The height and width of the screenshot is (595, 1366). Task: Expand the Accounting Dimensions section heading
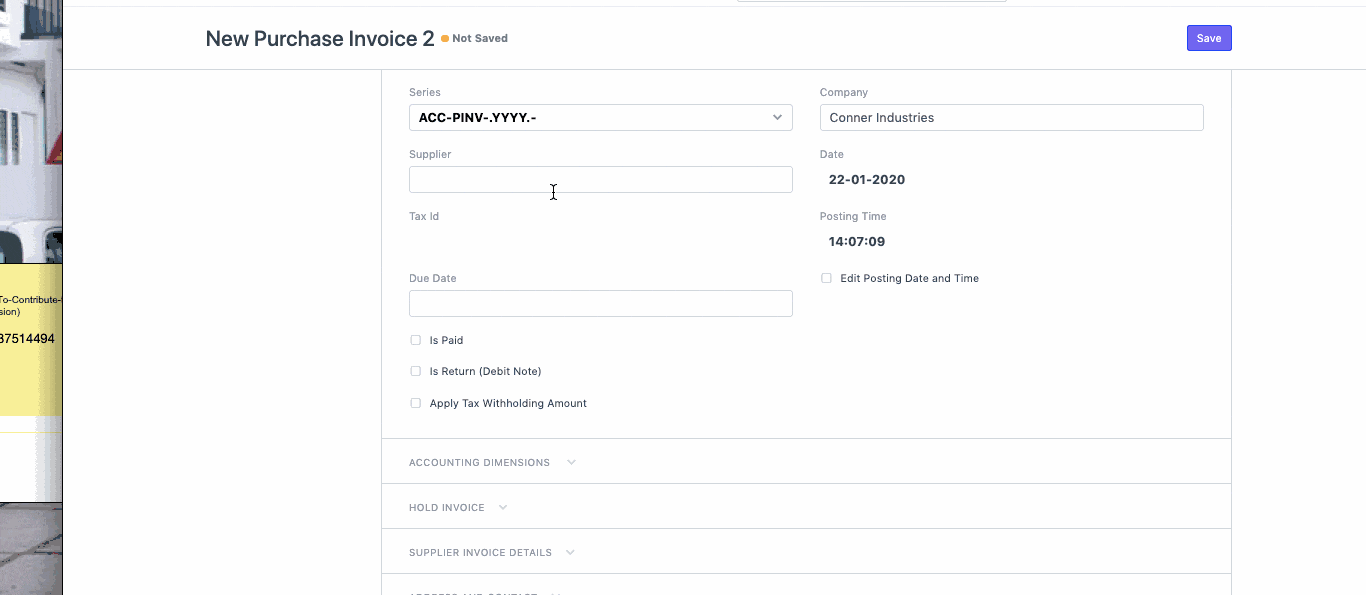[x=479, y=463]
